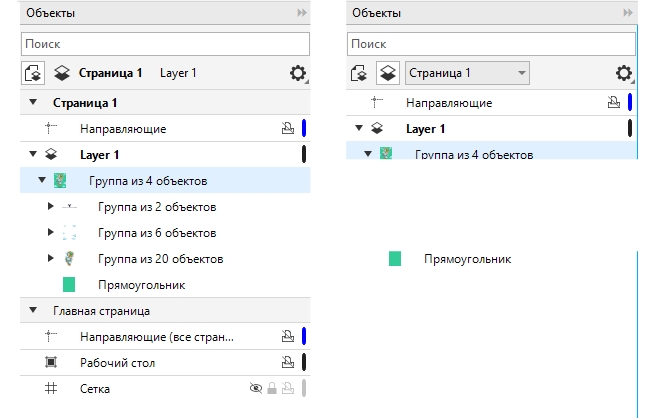Expand Группа из 2 объектов

[51, 207]
